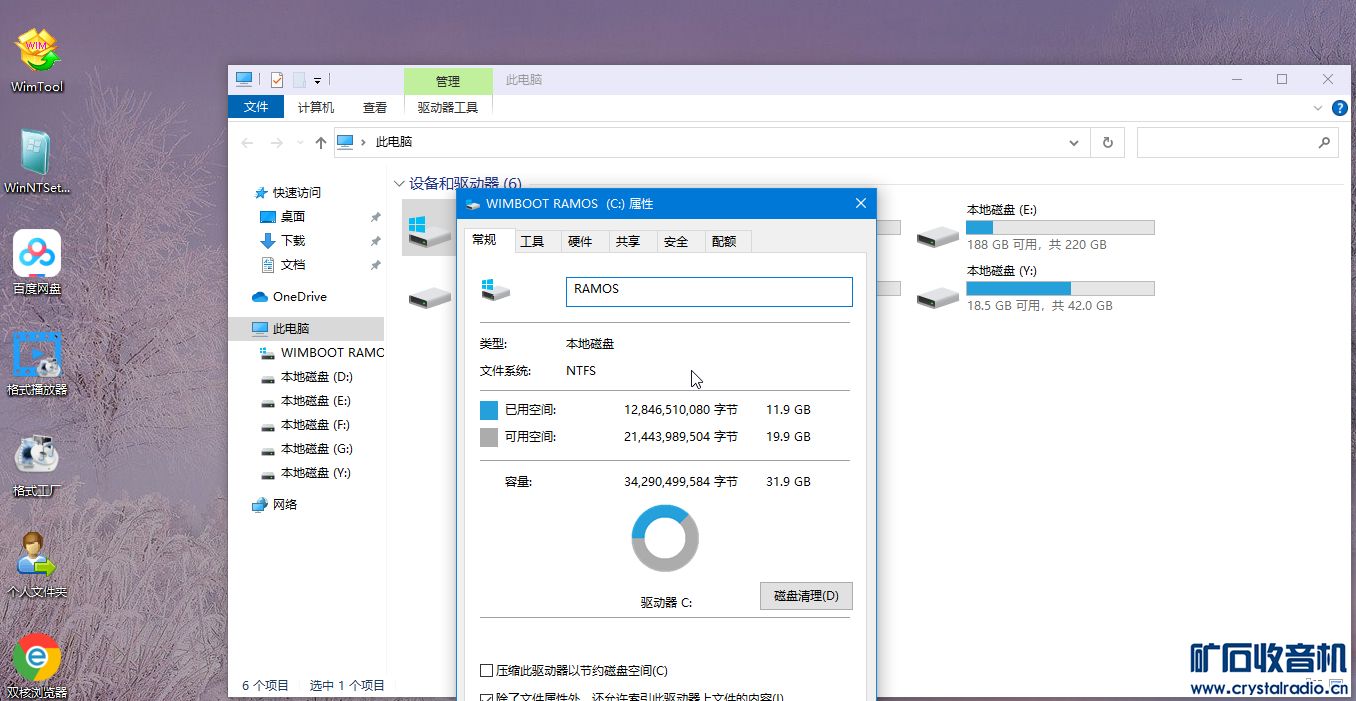Click the pin icon next to 文档
The width and height of the screenshot is (1356, 701).
(375, 265)
